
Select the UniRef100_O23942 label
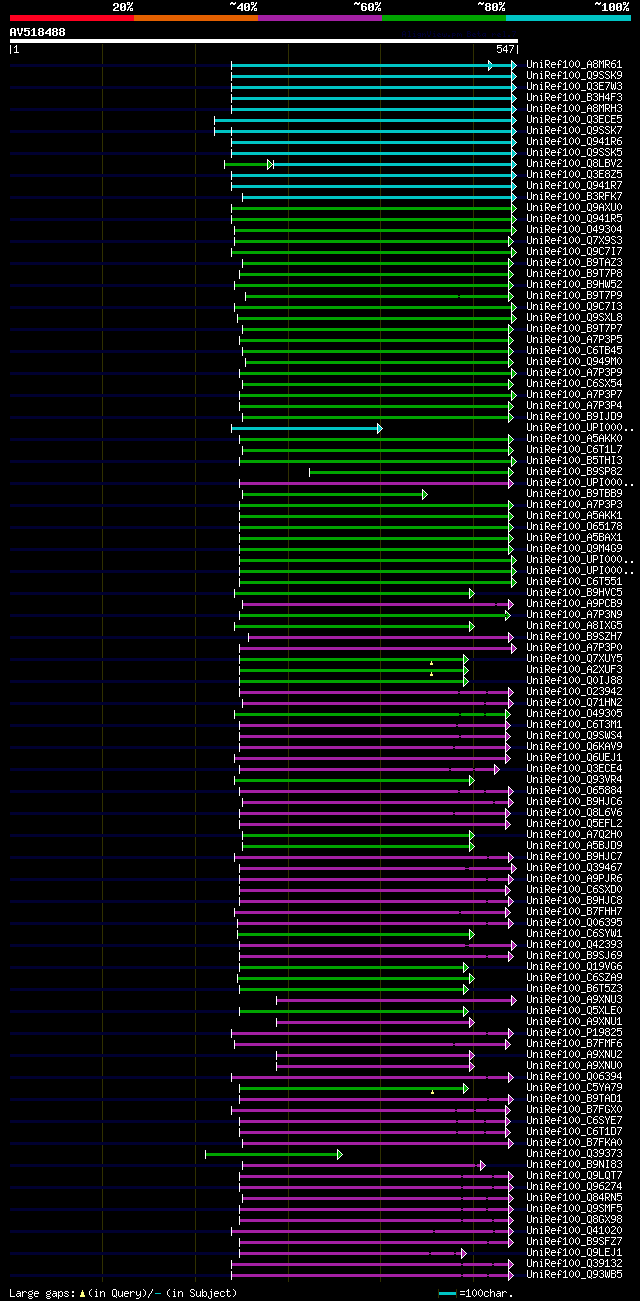coord(575,692)
